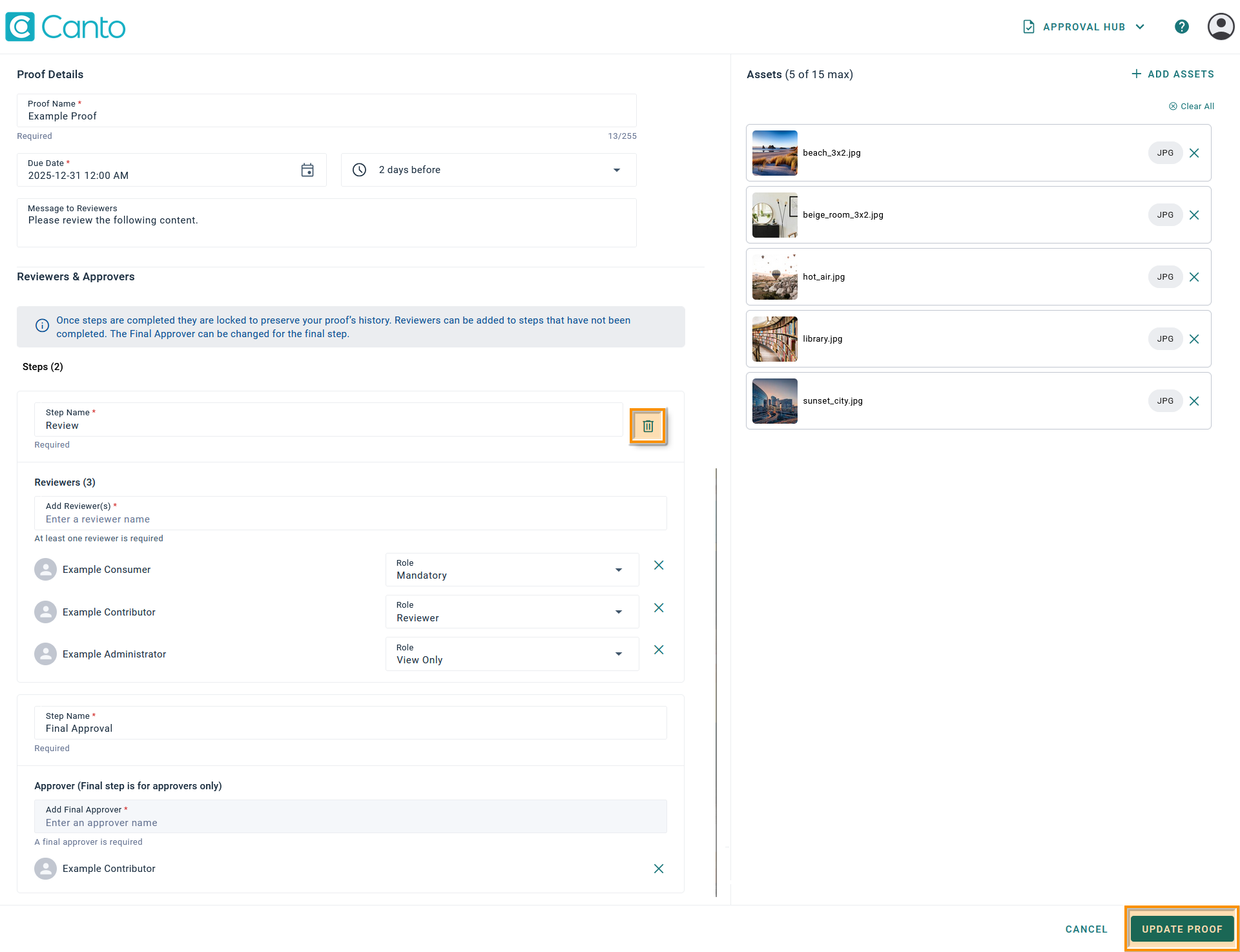Open the help icon in the header
The image size is (1240, 952).
pos(1182,26)
